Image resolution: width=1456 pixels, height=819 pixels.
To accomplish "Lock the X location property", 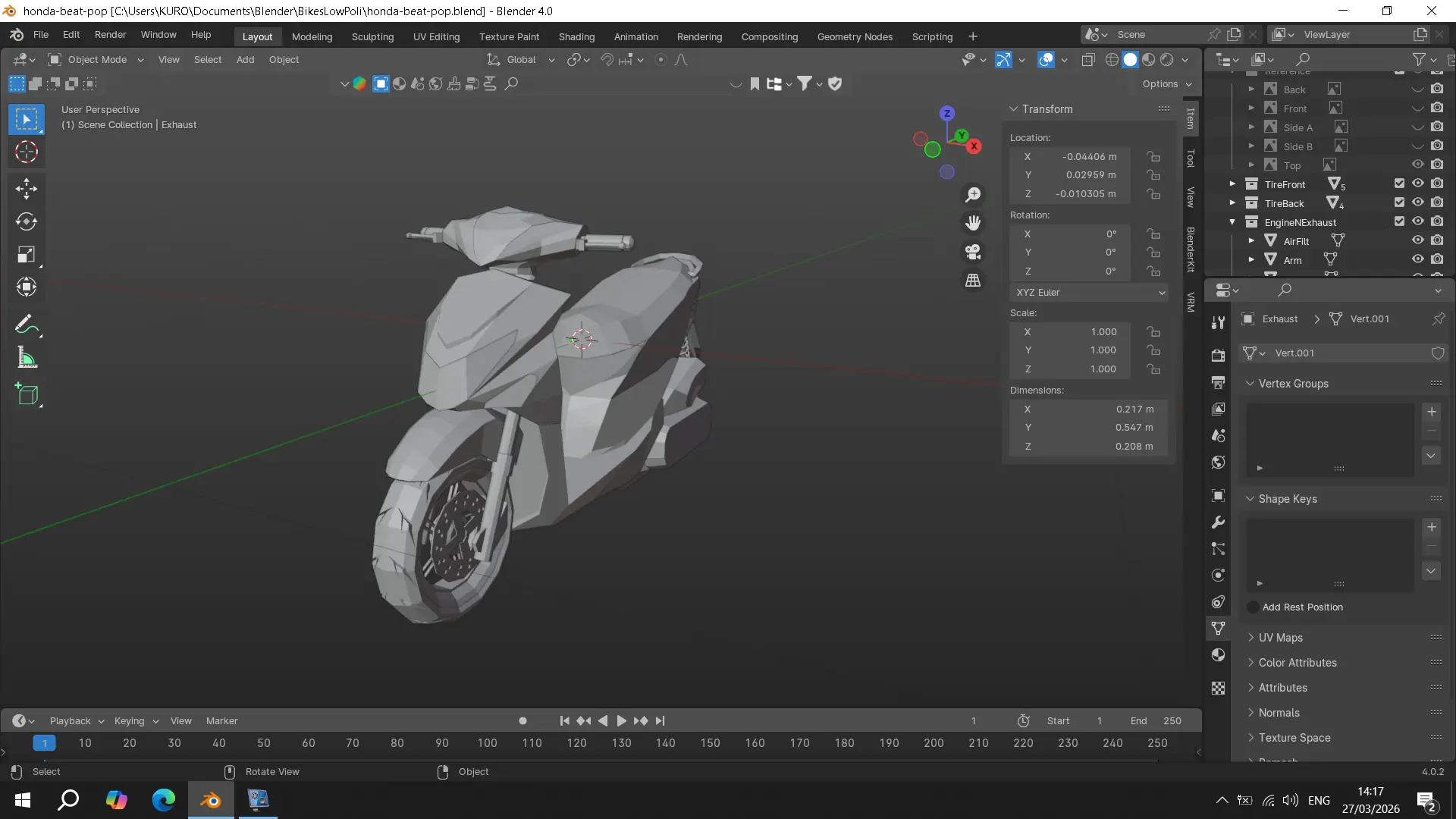I will pyautogui.click(x=1153, y=156).
